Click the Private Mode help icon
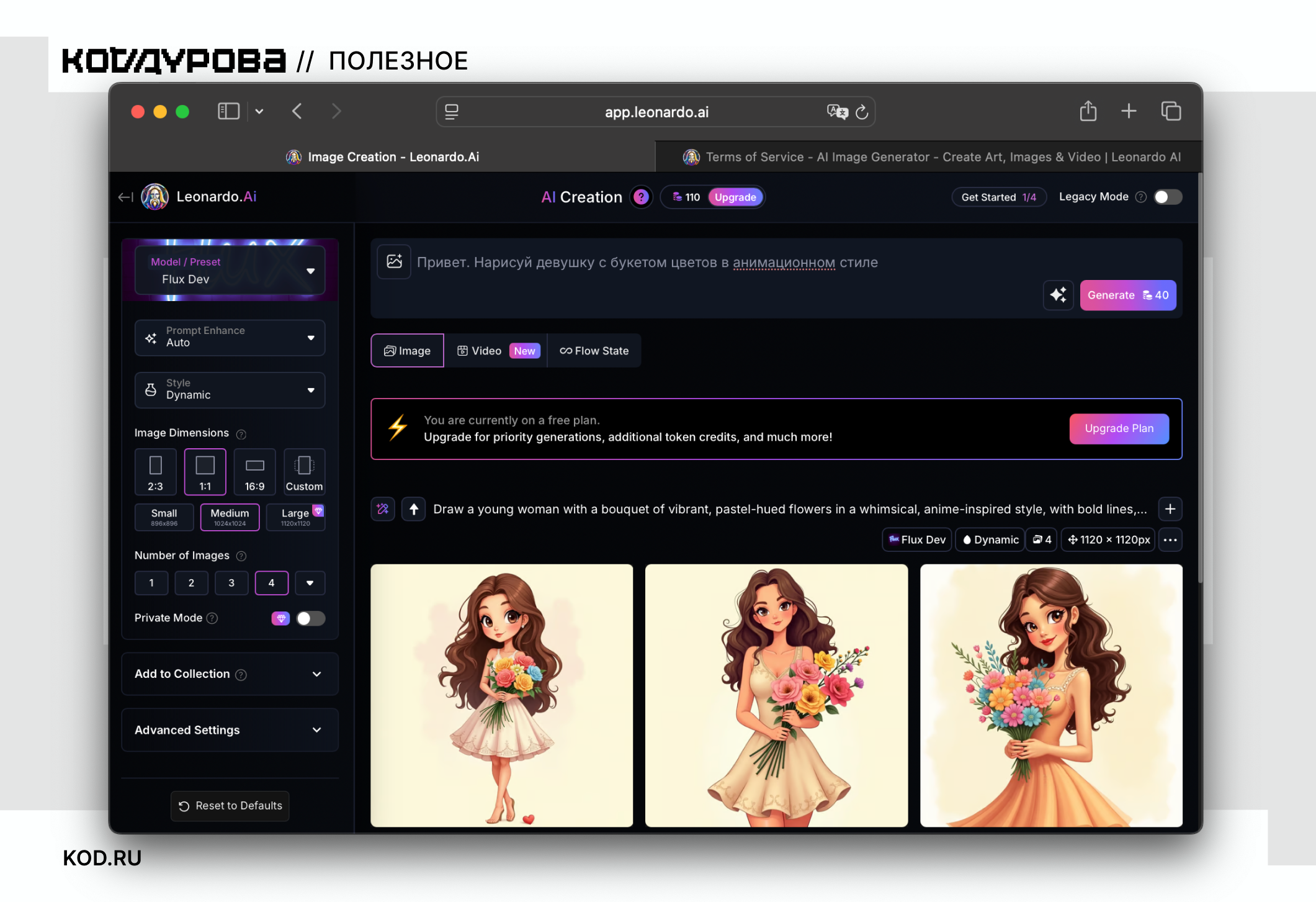The height and width of the screenshot is (902, 1316). (212, 618)
